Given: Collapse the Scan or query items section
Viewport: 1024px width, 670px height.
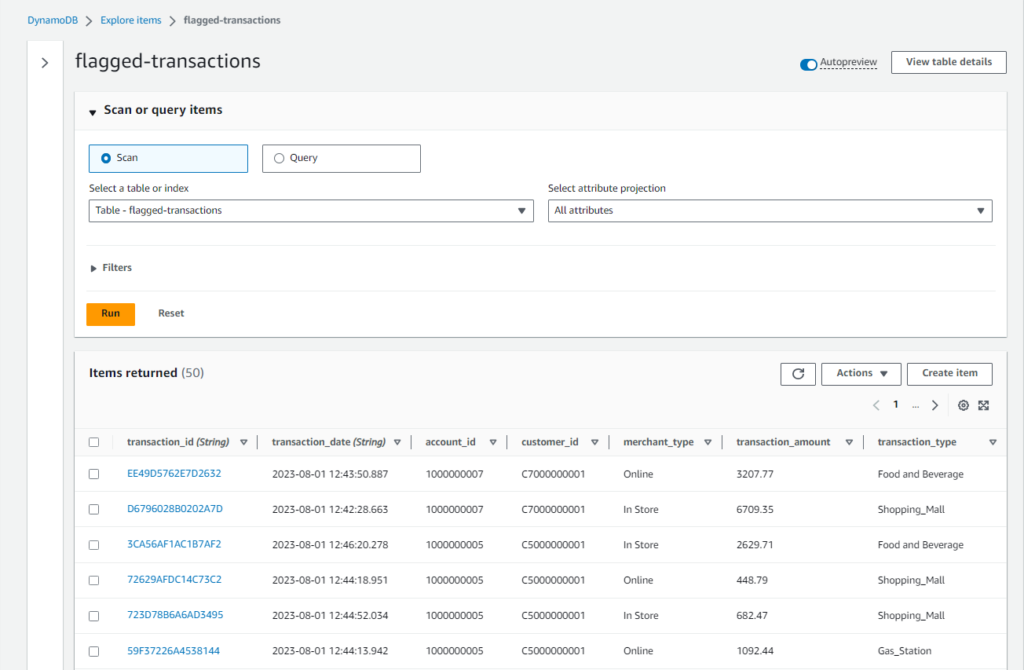Looking at the screenshot, I should tap(93, 111).
